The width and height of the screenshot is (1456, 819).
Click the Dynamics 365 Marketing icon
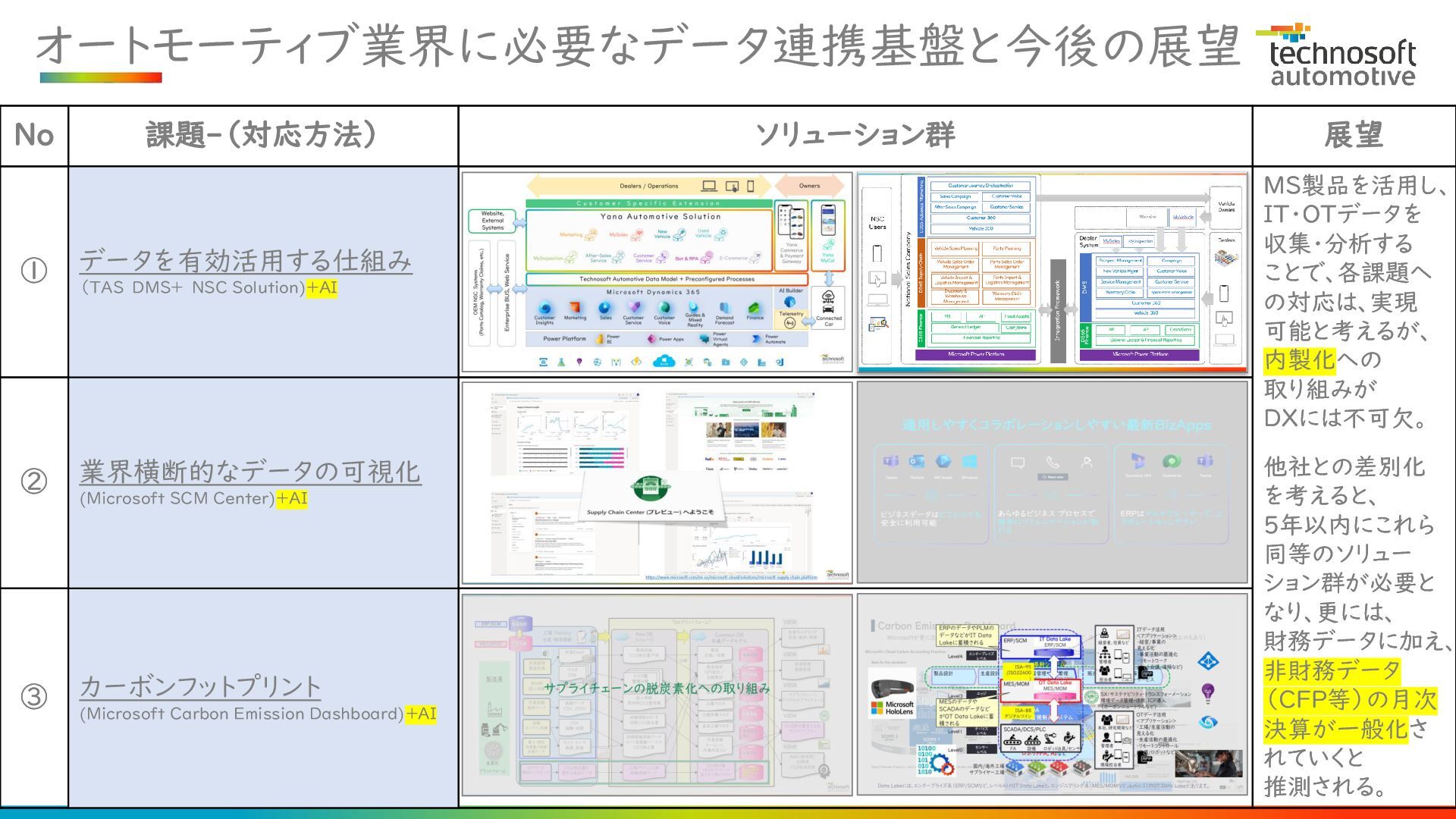click(x=575, y=307)
